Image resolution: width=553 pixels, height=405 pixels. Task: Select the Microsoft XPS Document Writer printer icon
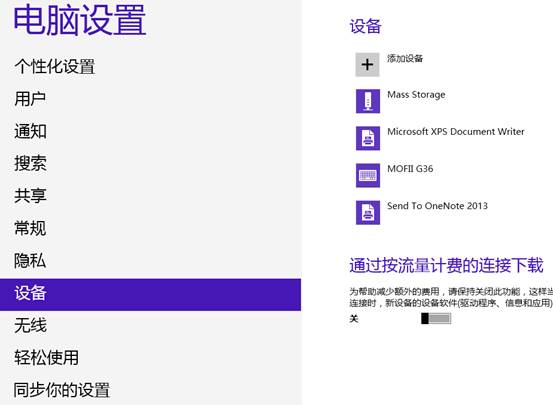[367, 138]
